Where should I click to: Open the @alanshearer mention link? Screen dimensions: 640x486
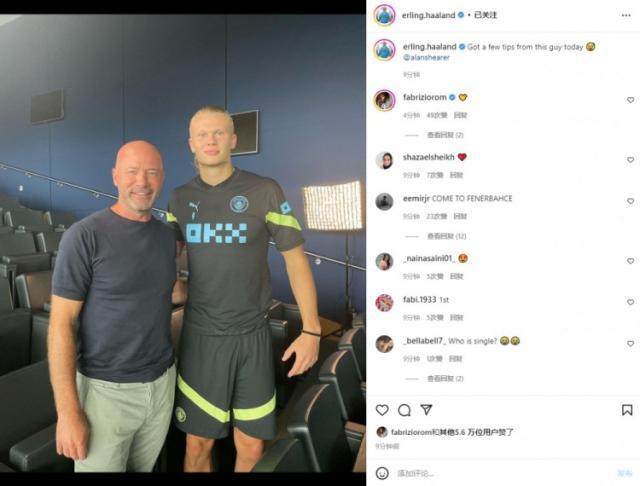426,58
